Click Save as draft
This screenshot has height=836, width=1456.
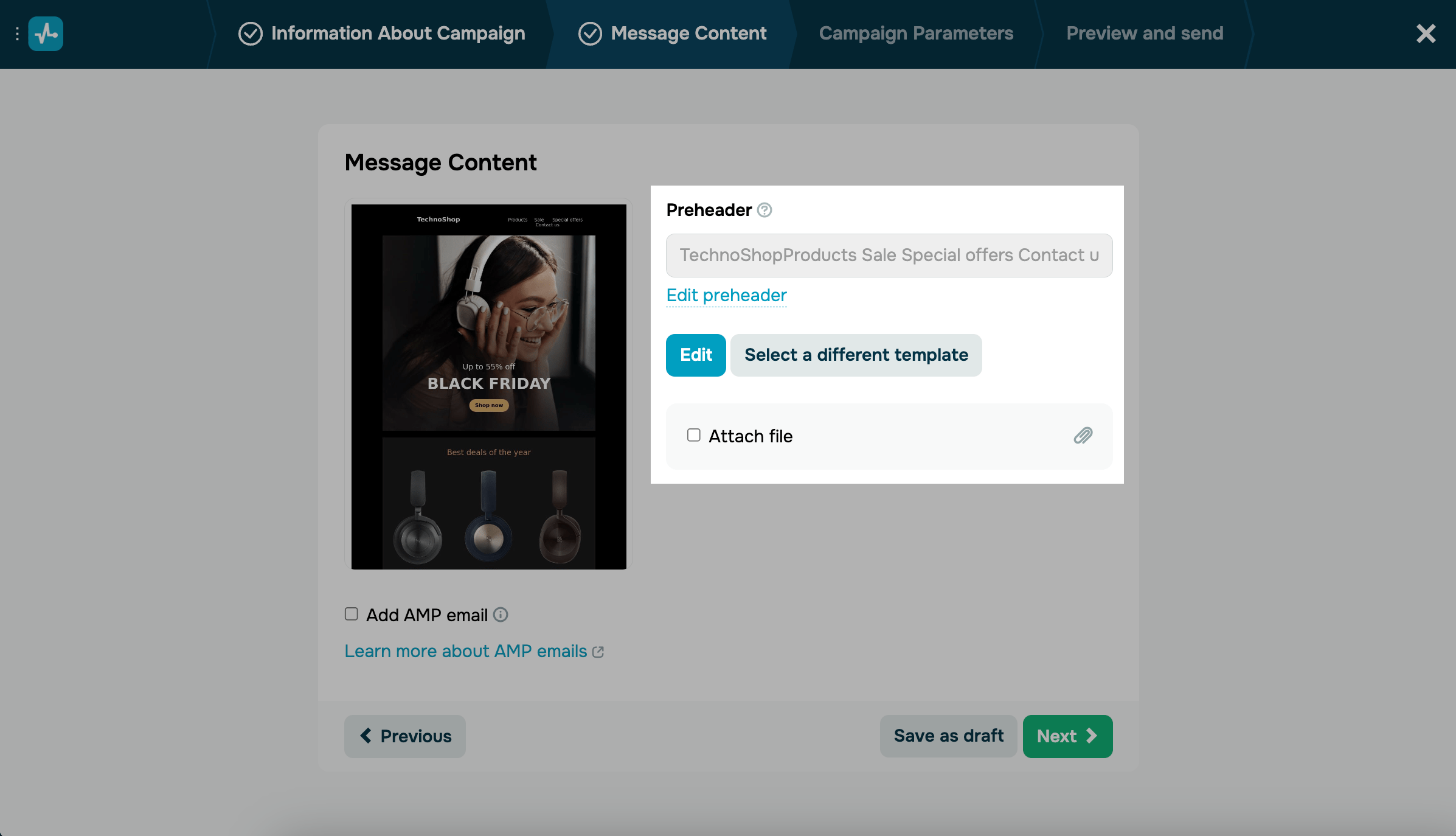pyautogui.click(x=948, y=736)
